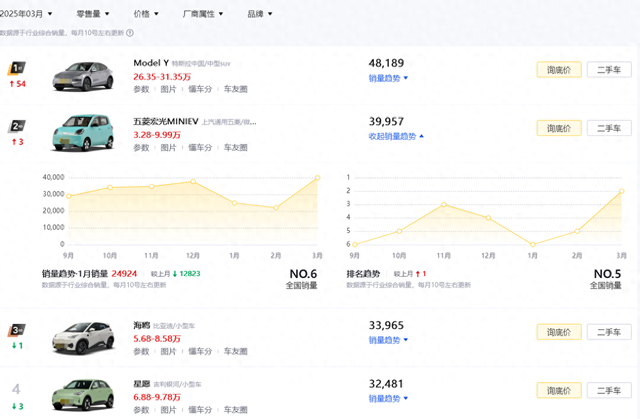The image size is (640, 419).
Task: Click 询底价 button for 星愿
Action: click(559, 391)
